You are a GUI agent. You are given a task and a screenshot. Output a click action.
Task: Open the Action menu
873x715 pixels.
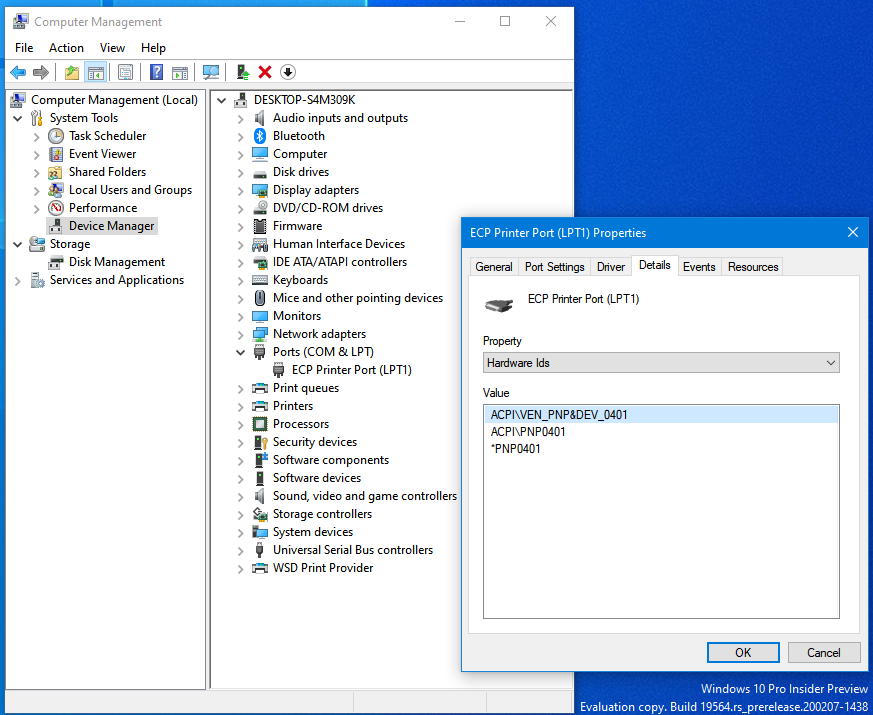point(66,48)
